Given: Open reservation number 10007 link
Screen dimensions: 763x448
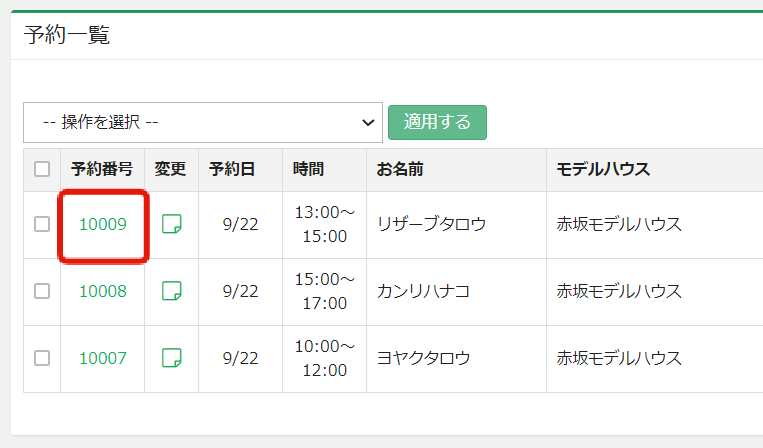Looking at the screenshot, I should pos(103,358).
